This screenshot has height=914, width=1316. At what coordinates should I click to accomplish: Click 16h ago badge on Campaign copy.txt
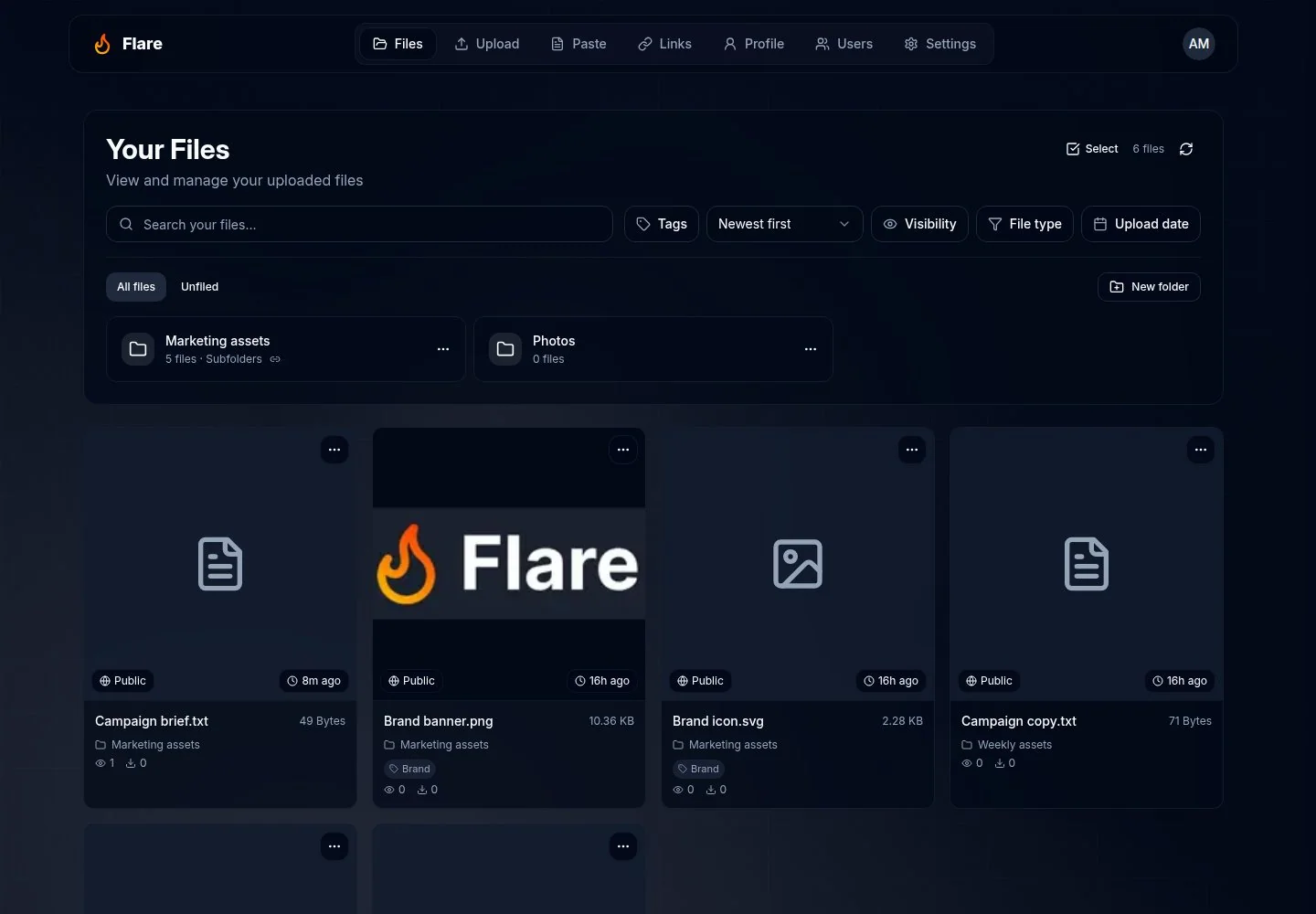(x=1180, y=681)
